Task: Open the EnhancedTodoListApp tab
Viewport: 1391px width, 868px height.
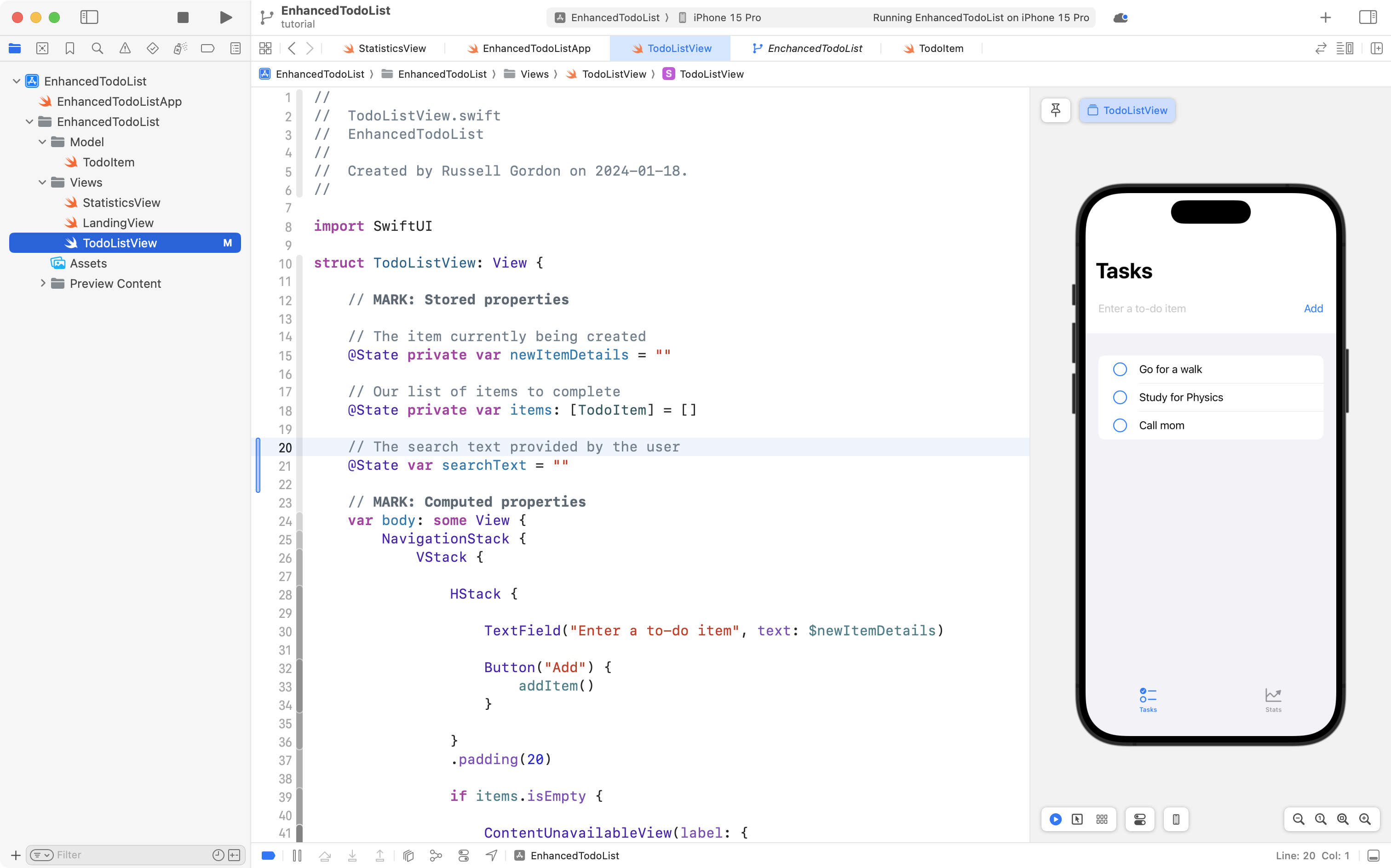Action: 536,48
